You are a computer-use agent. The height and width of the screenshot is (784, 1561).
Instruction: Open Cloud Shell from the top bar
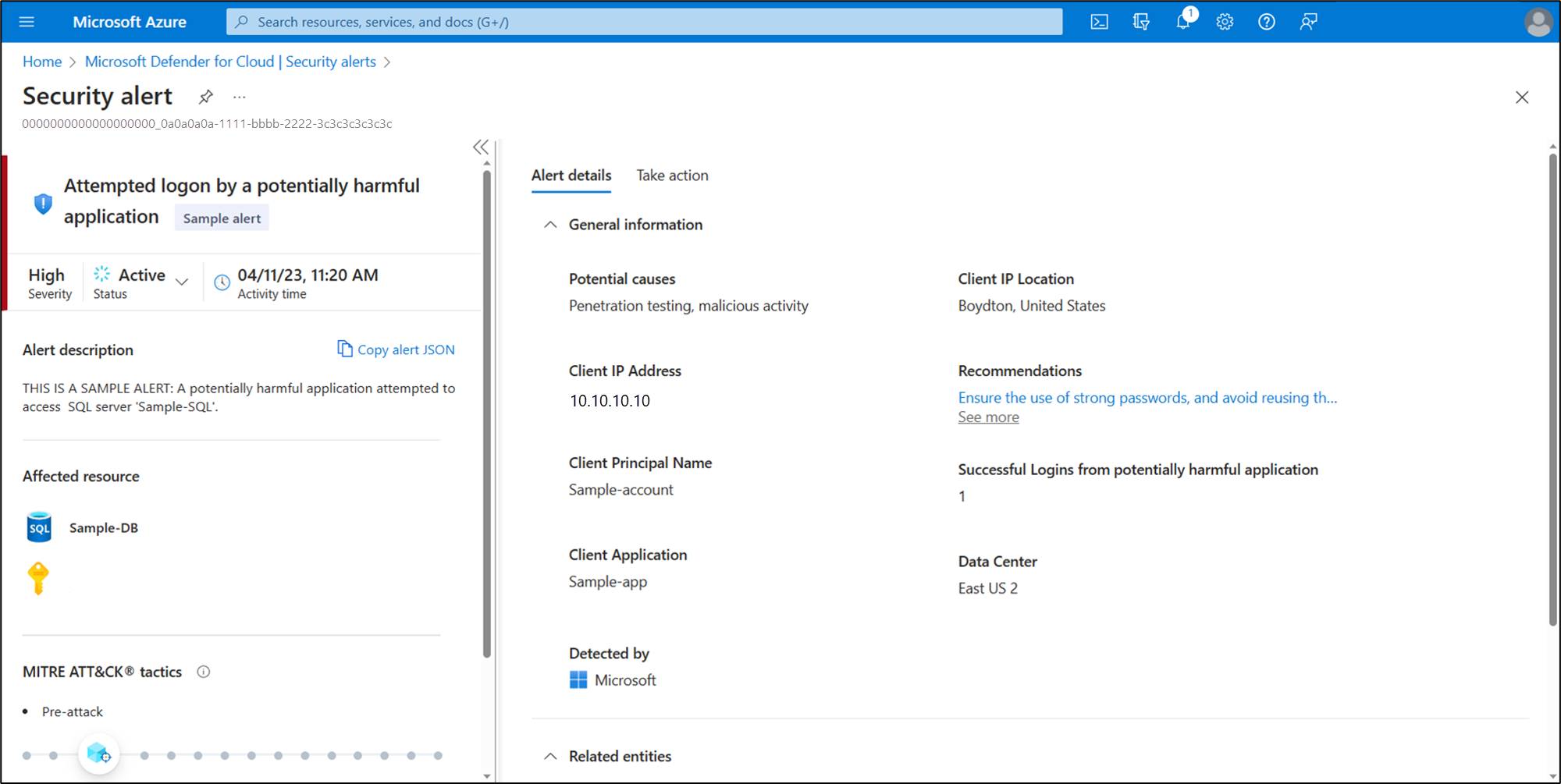click(x=1099, y=22)
